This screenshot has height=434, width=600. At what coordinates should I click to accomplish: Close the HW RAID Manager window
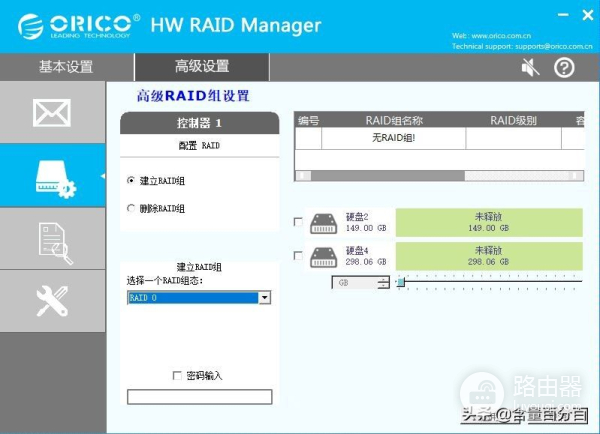[x=588, y=15]
